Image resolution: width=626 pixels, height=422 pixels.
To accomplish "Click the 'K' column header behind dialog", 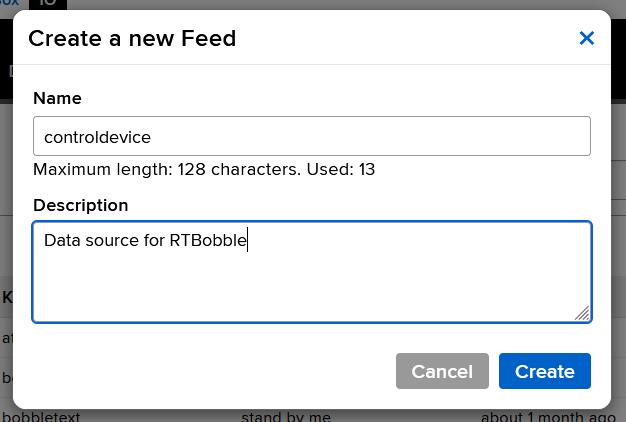I will point(7,297).
